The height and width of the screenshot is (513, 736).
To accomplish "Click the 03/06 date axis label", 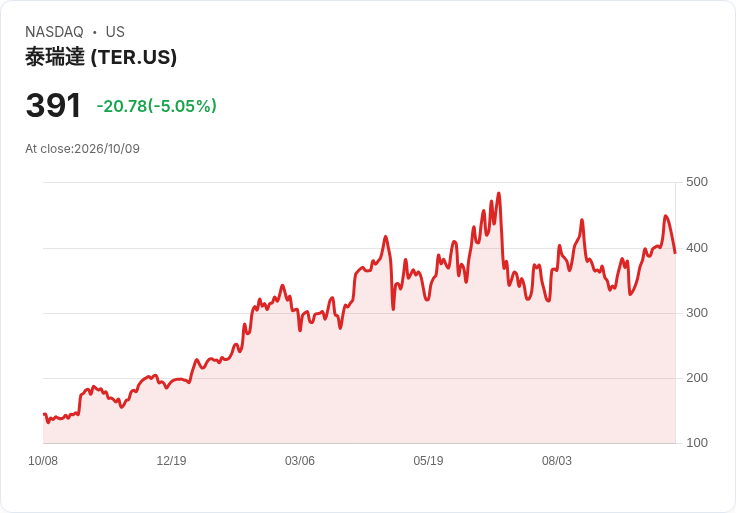I will coord(299,460).
